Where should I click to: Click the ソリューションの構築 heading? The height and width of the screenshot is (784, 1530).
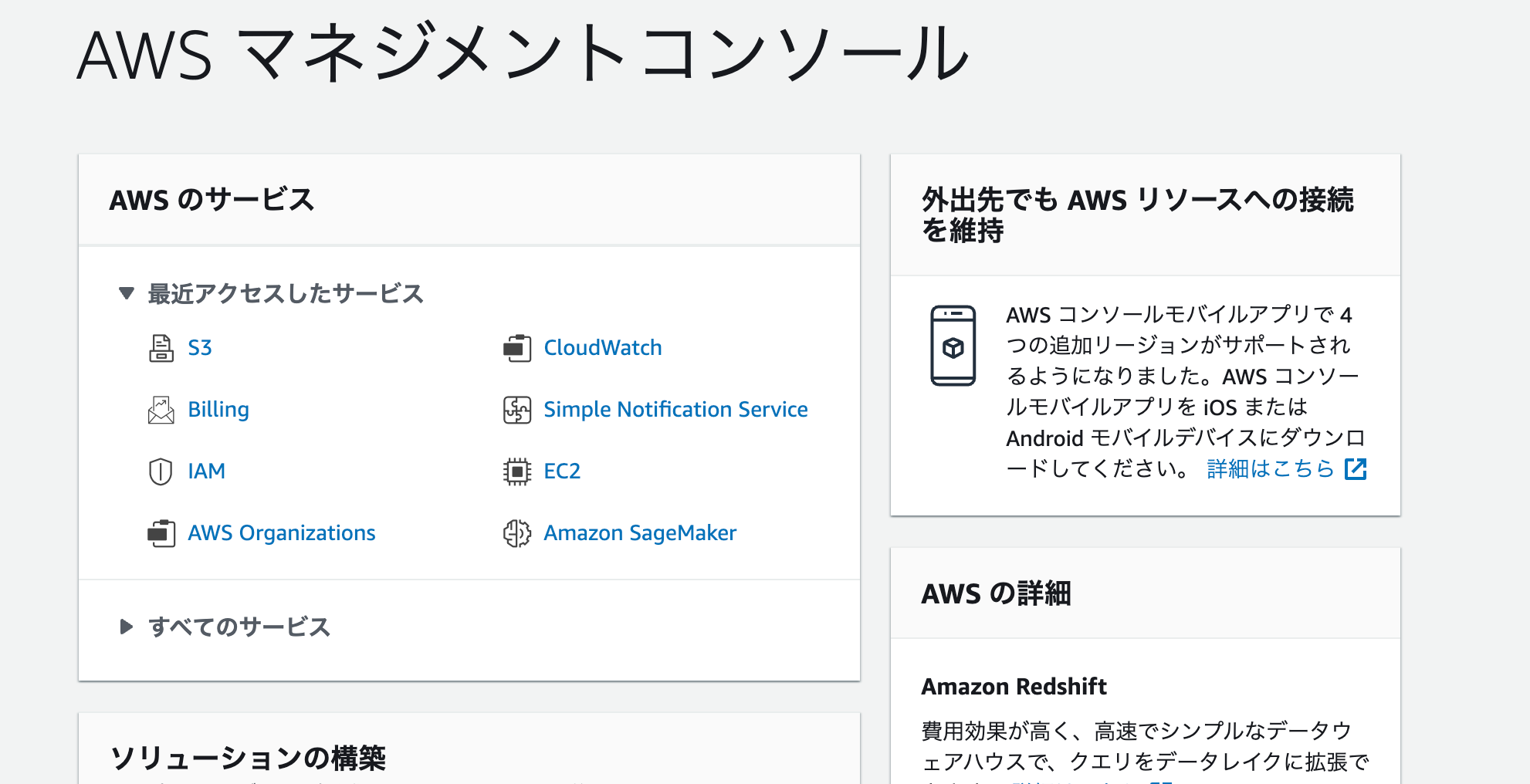[x=248, y=758]
